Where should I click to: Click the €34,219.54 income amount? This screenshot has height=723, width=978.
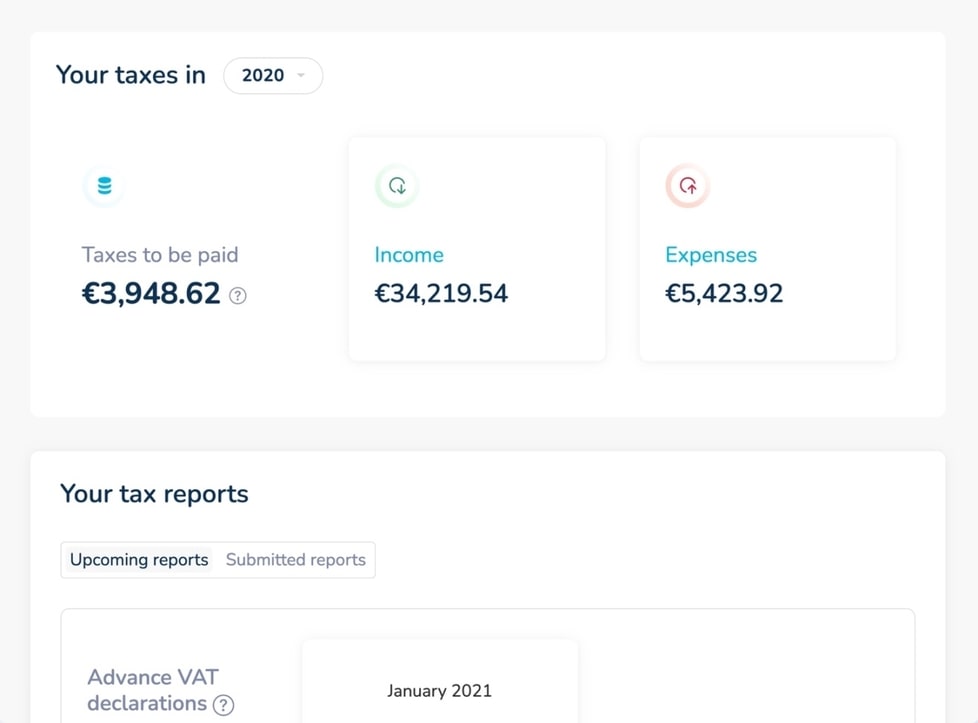(x=441, y=294)
